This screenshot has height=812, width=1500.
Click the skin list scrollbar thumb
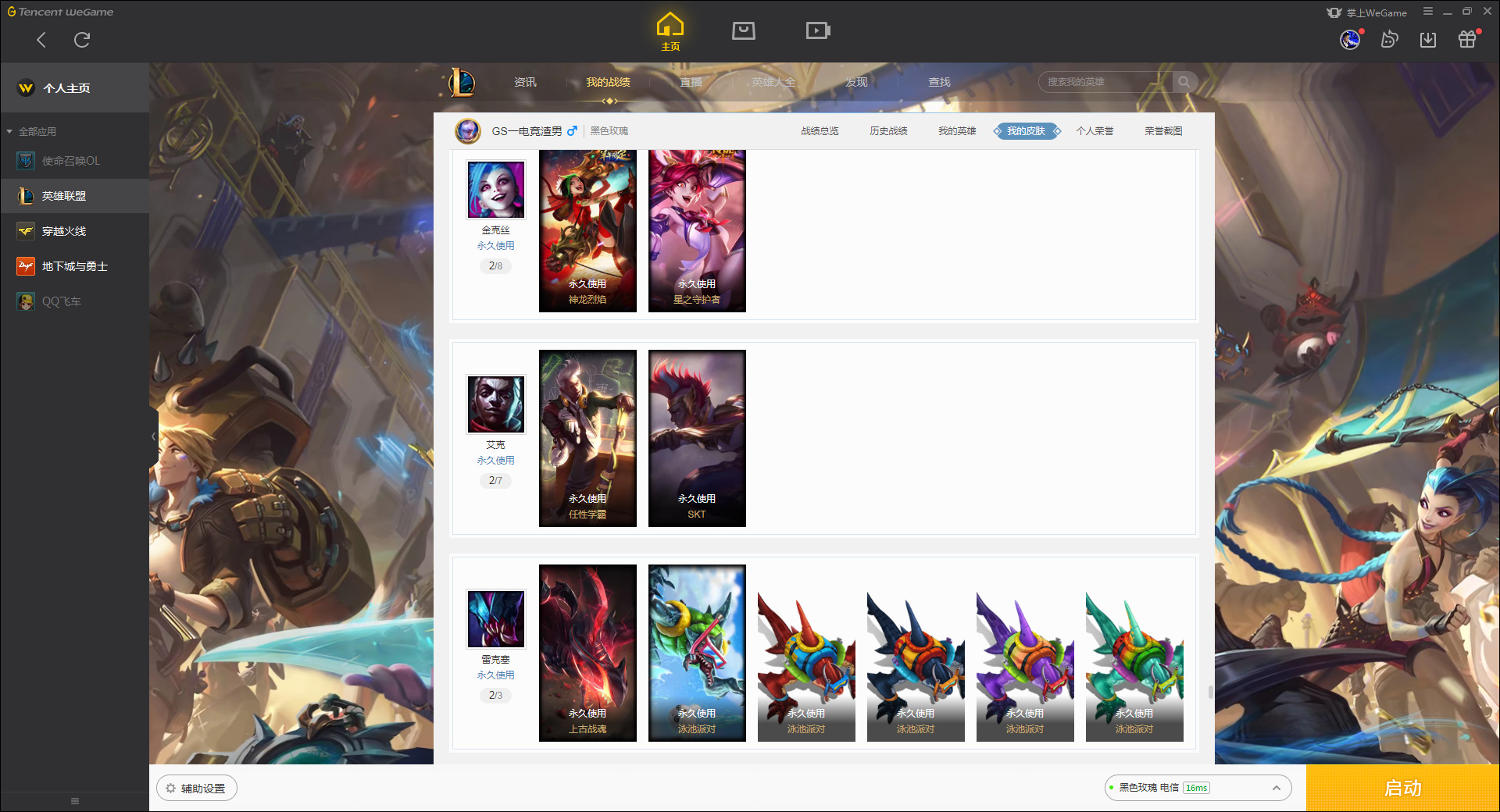click(x=1210, y=692)
